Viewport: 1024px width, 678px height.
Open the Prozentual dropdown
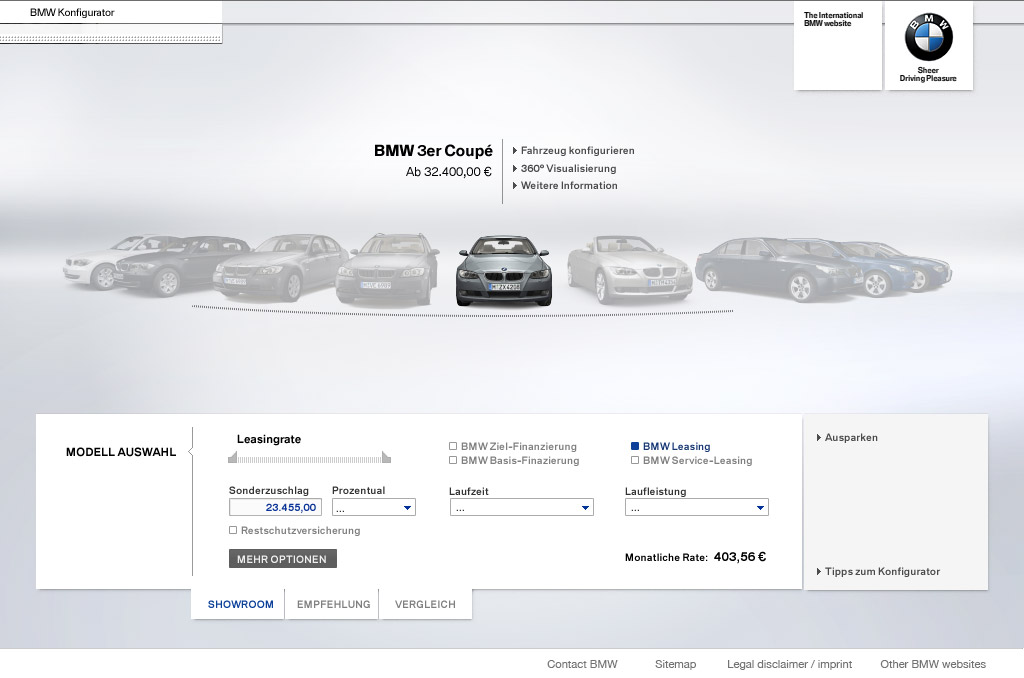pos(374,508)
